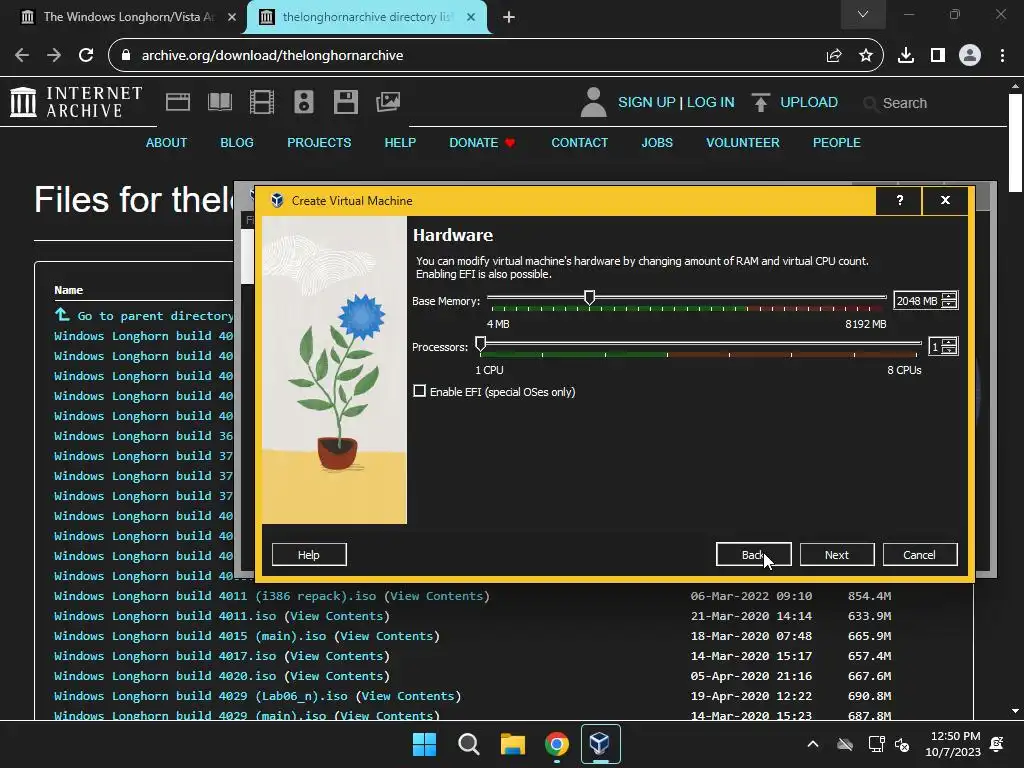Click the SIGN UP link
The width and height of the screenshot is (1024, 768).
(x=647, y=103)
